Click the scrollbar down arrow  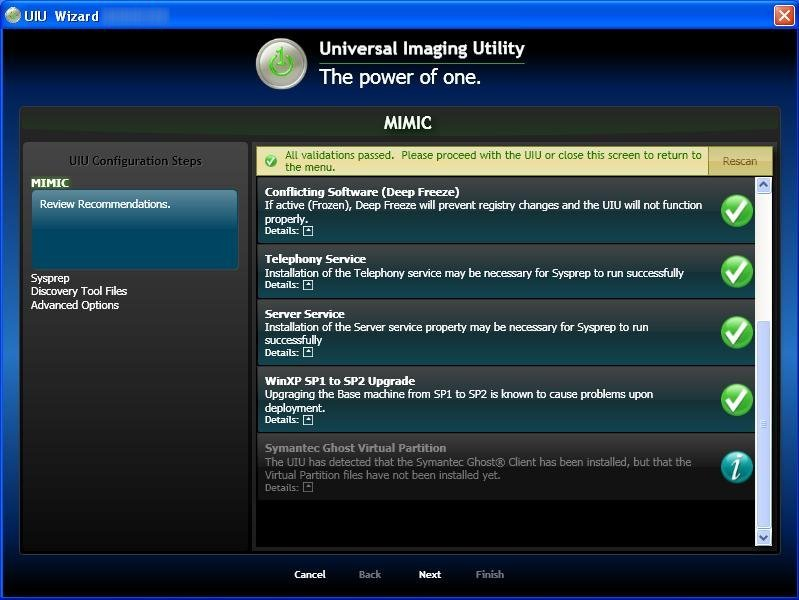[x=763, y=537]
